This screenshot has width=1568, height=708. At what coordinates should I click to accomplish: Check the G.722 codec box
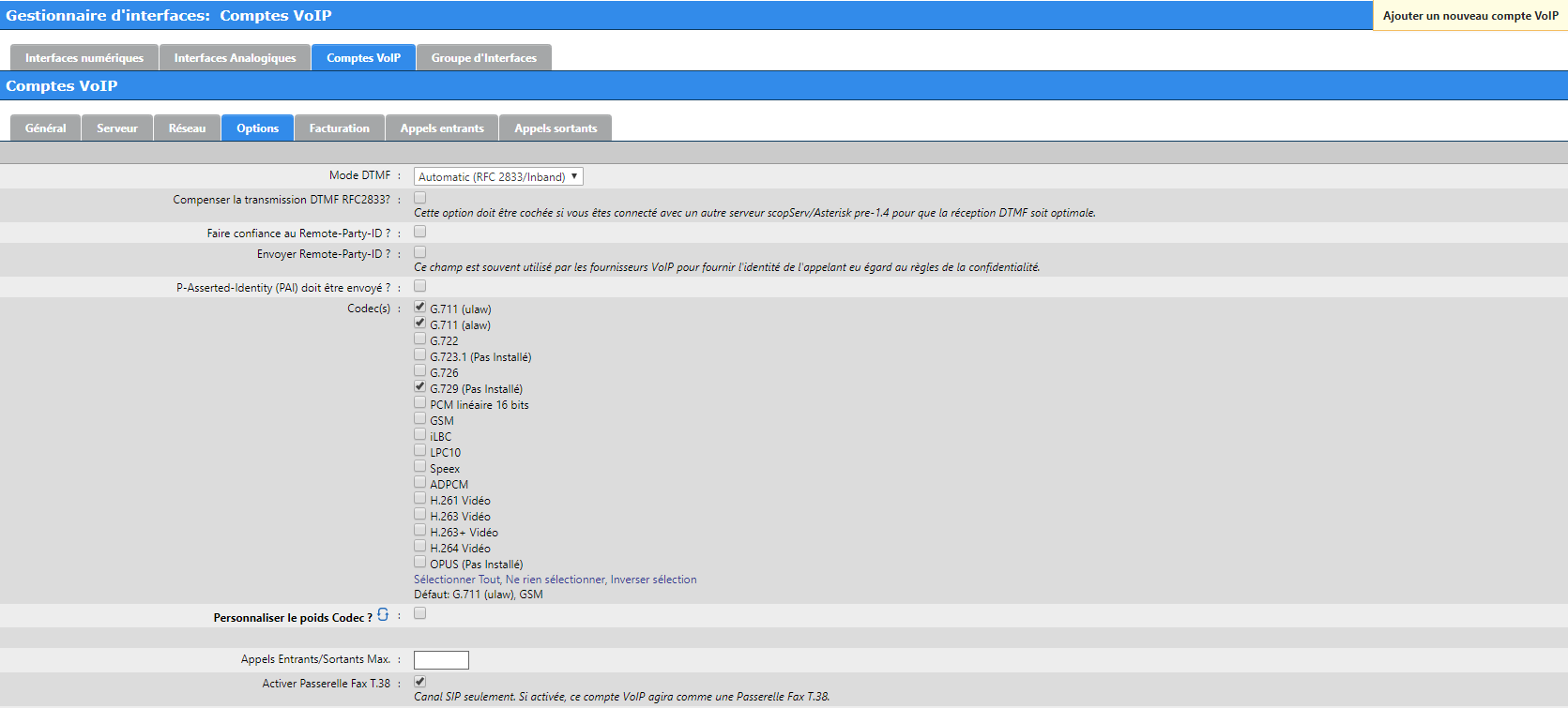point(420,339)
